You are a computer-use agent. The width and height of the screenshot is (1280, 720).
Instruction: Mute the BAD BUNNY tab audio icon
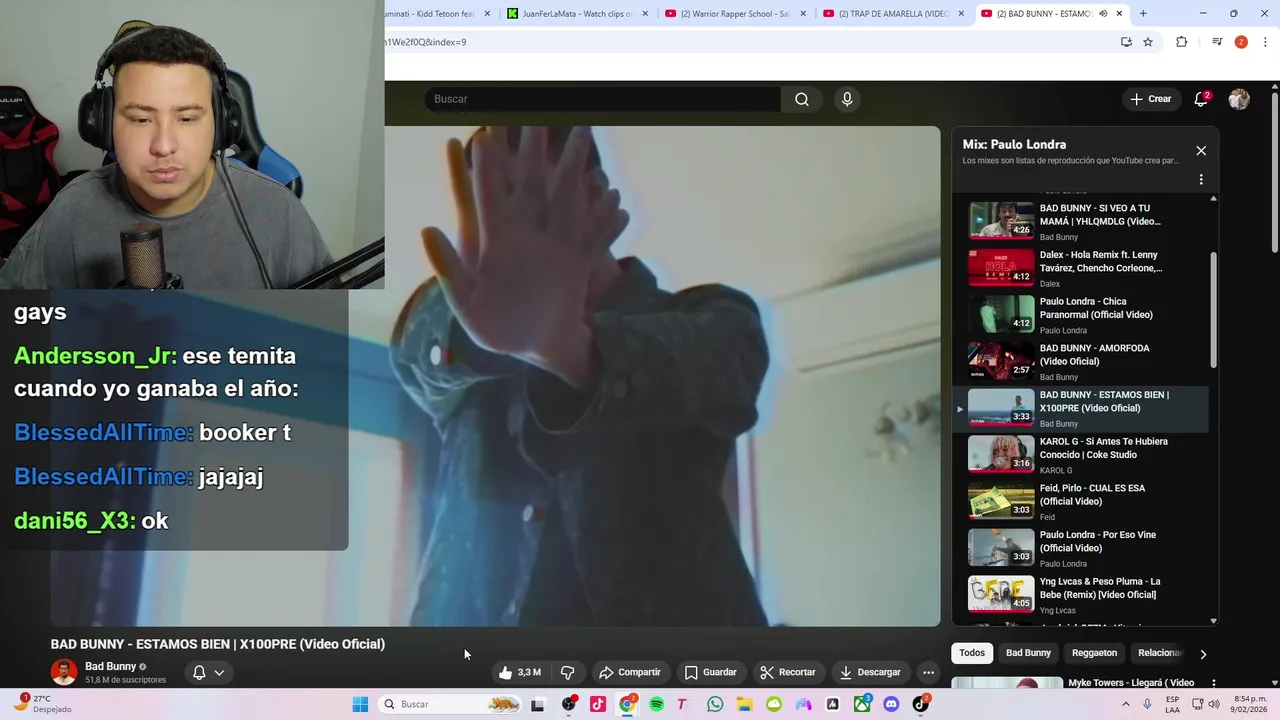[1103, 14]
